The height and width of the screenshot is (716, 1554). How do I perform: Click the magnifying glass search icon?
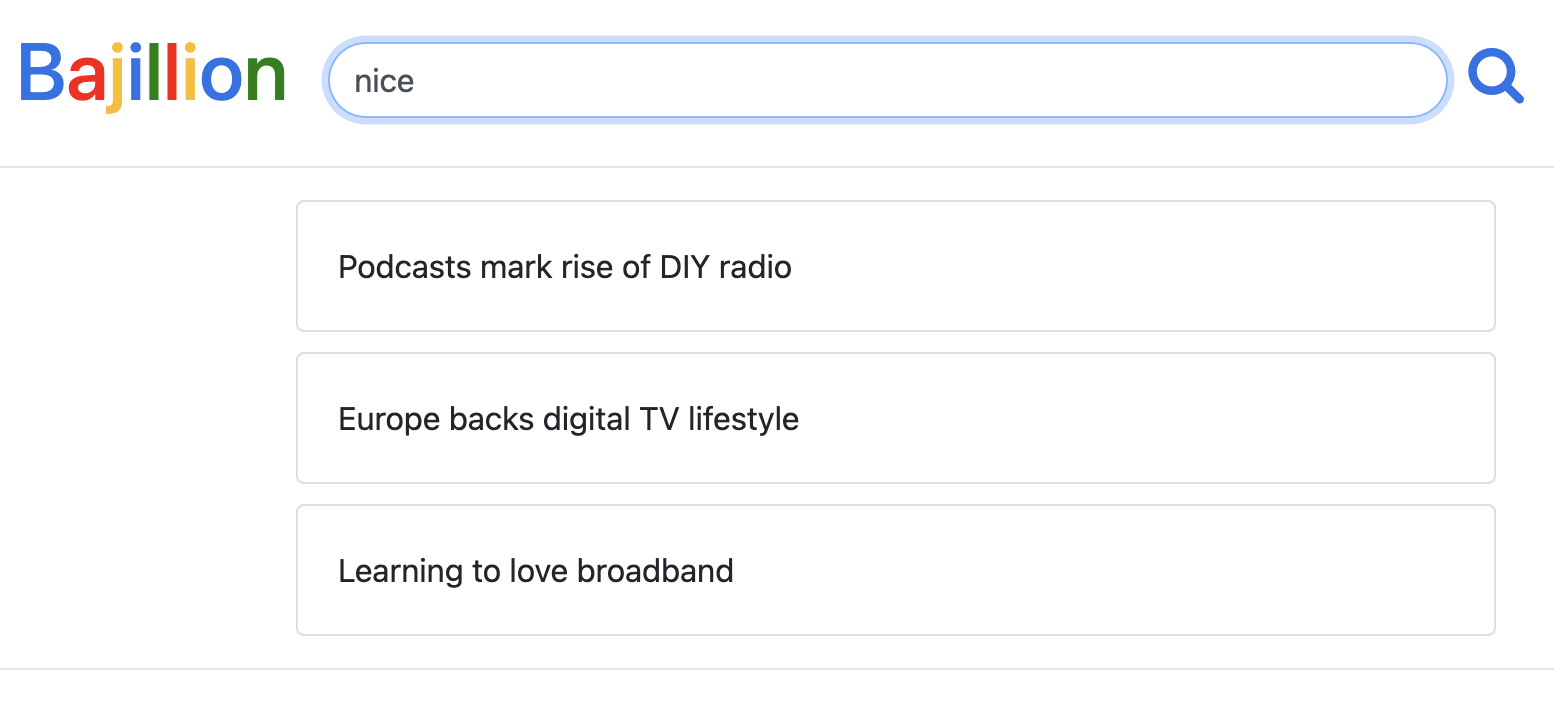[1495, 78]
